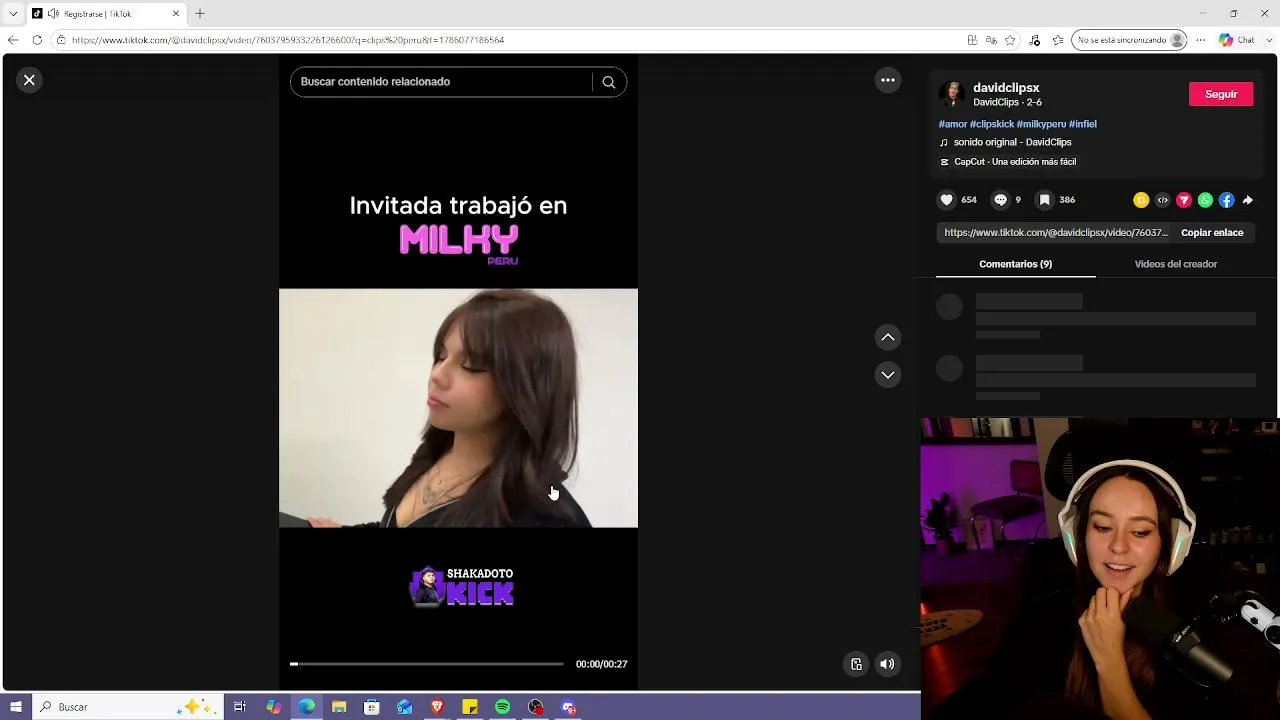1280x720 pixels.
Task: Open a new browser tab
Action: click(x=200, y=14)
